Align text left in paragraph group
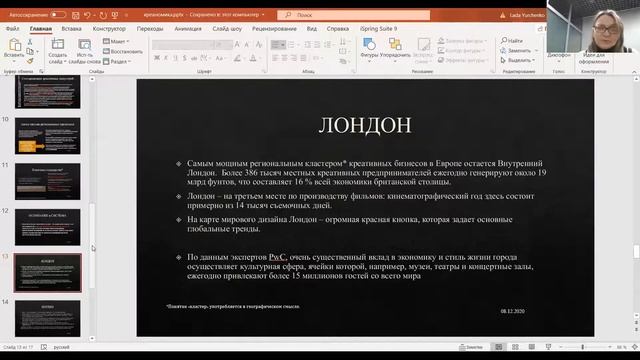640x360 pixels. pyautogui.click(x=275, y=58)
